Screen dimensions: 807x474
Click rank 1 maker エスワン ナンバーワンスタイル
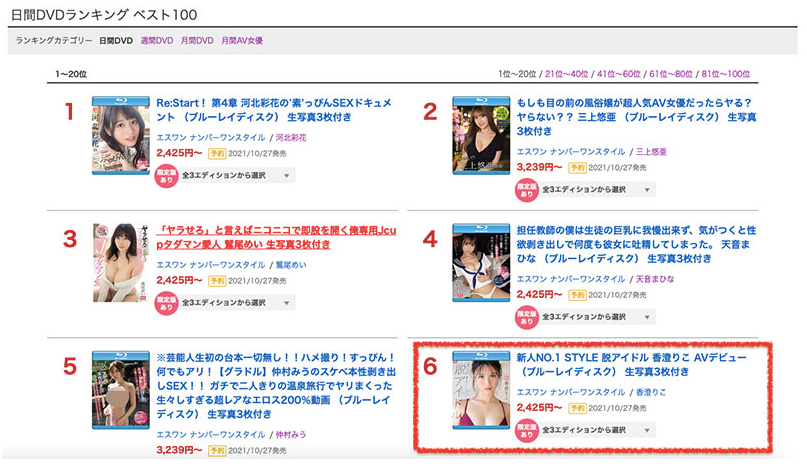click(x=210, y=137)
